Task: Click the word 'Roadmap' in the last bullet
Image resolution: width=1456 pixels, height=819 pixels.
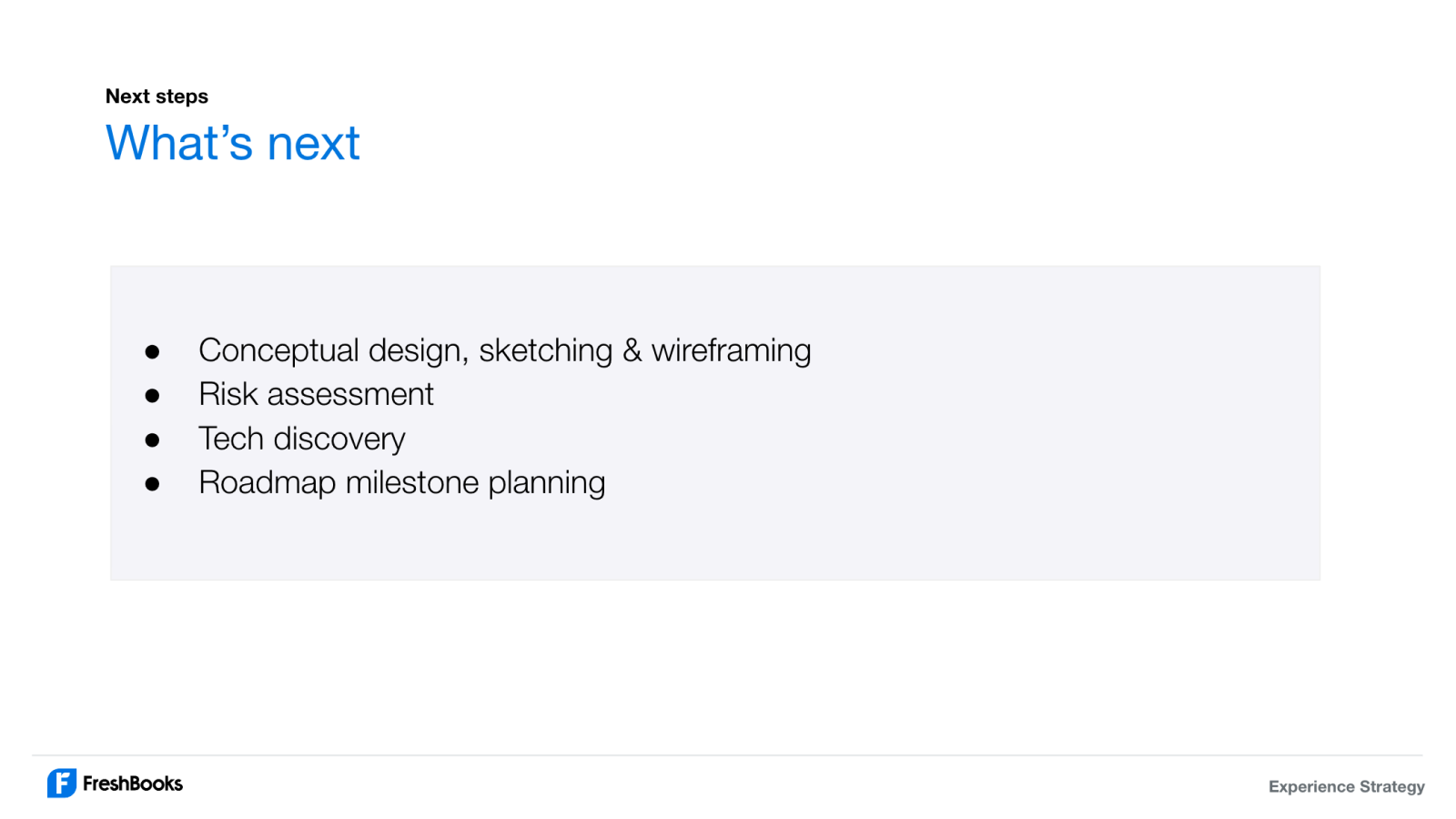Action: [268, 483]
